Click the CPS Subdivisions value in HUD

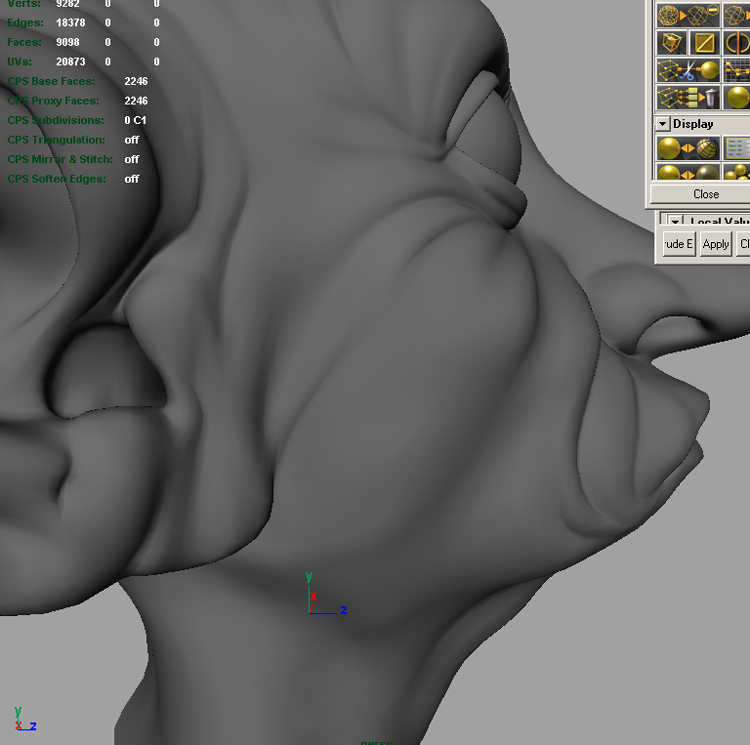[135, 120]
